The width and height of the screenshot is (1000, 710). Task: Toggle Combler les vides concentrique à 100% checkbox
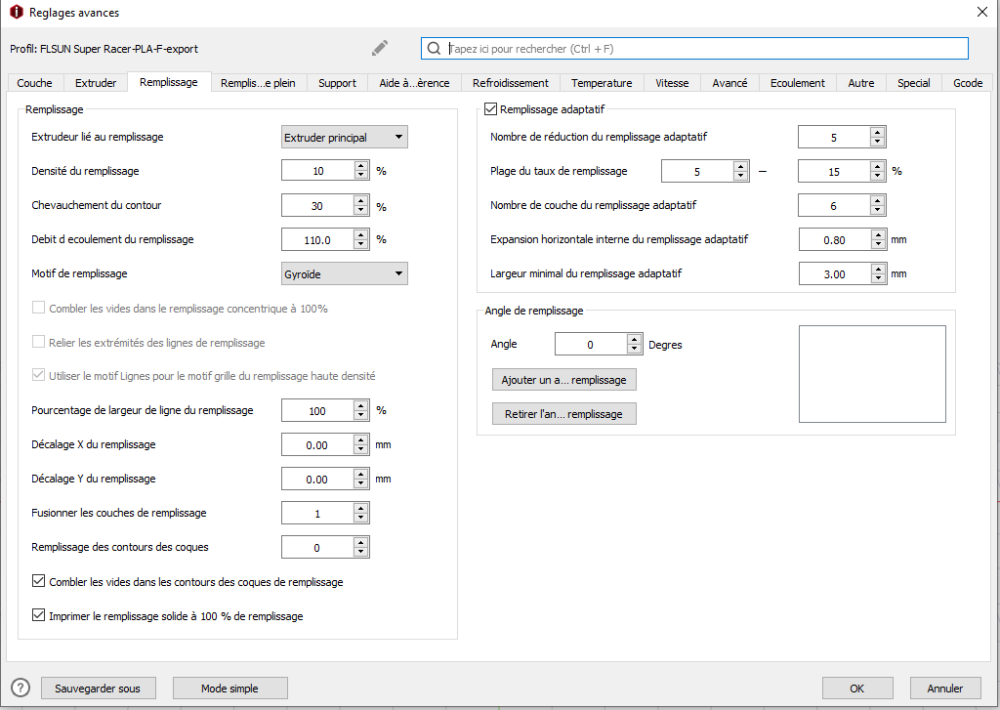(38, 308)
